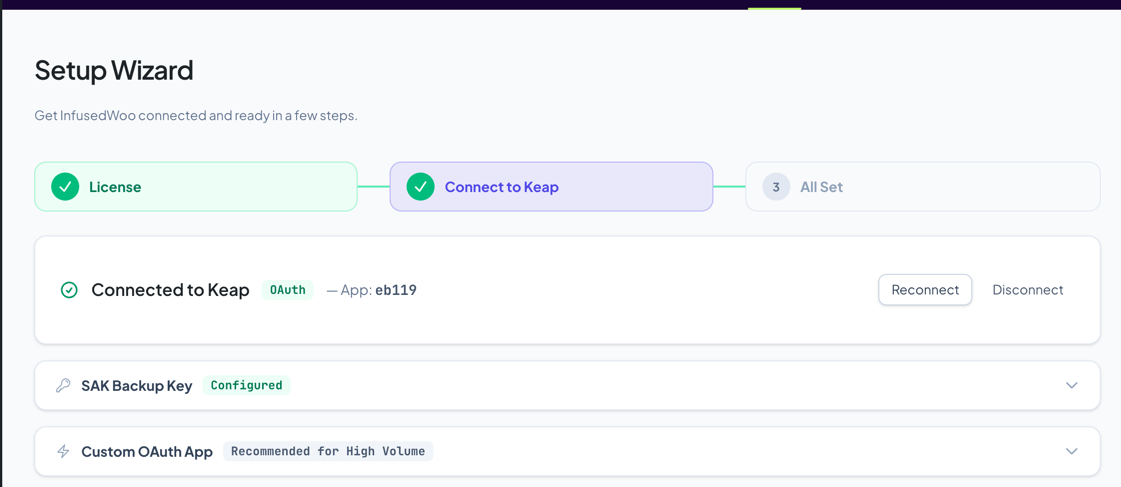Click the Connected to Keap heading
The image size is (1121, 487).
click(170, 290)
